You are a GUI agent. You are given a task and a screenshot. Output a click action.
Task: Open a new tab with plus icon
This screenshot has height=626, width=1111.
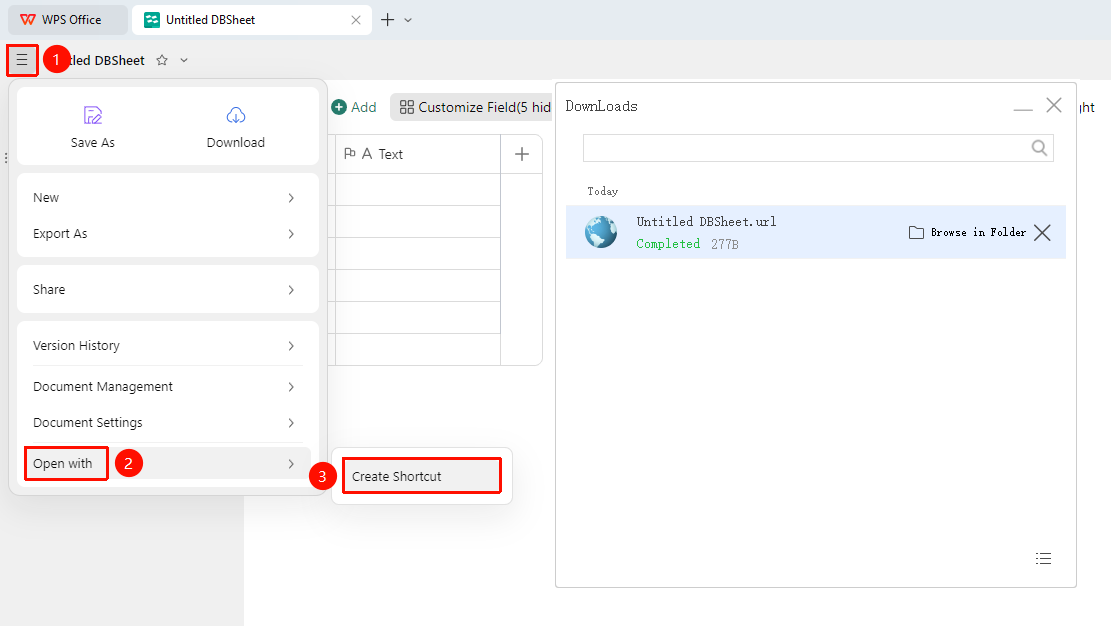388,20
